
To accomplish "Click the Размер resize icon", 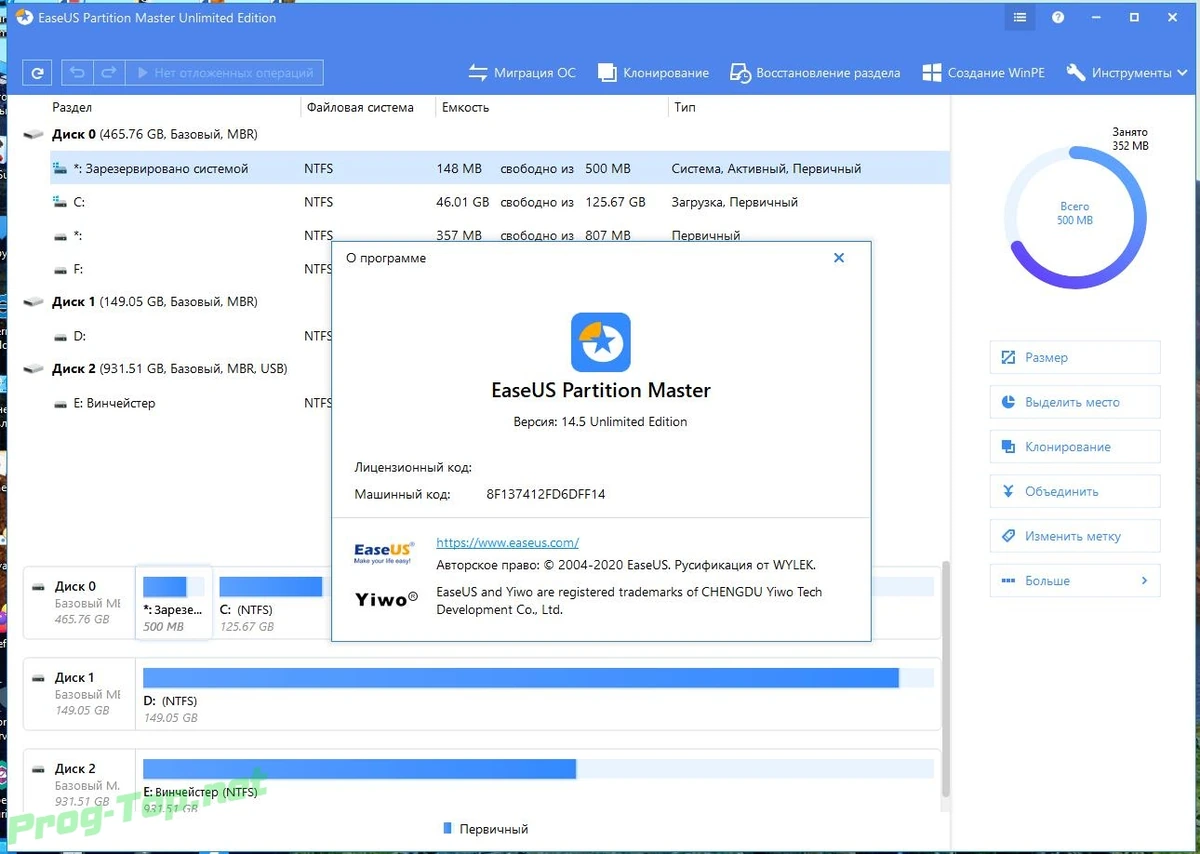I will pos(1007,357).
